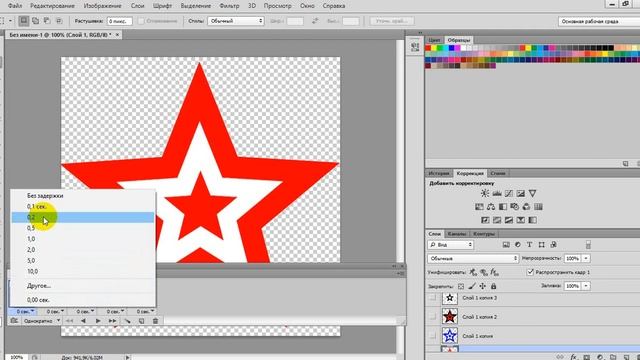Viewport: 640px width, 360px height.
Task: Open the 'Фильтр' menu
Action: click(x=229, y=6)
